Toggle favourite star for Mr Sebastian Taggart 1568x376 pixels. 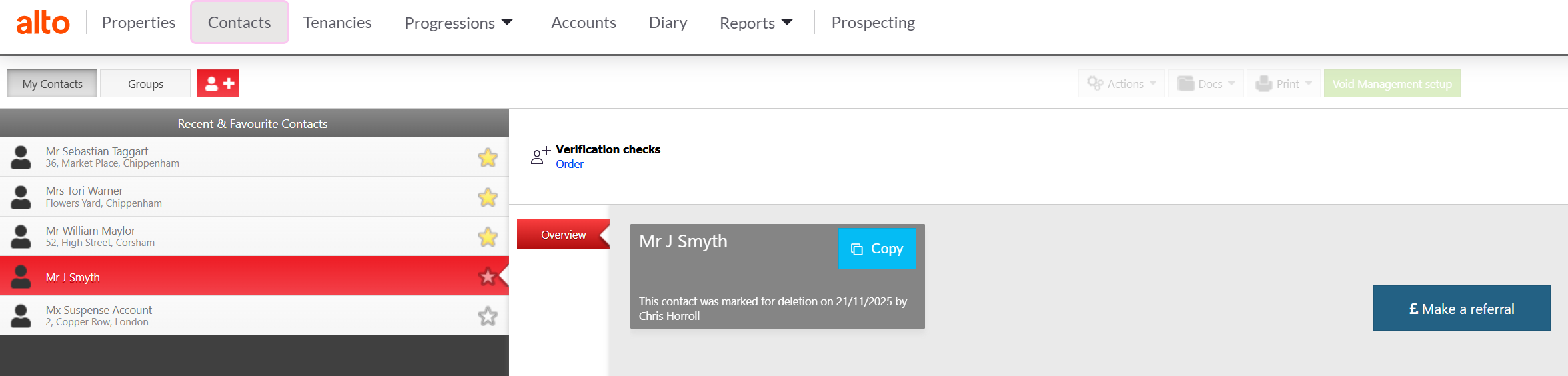(x=488, y=157)
